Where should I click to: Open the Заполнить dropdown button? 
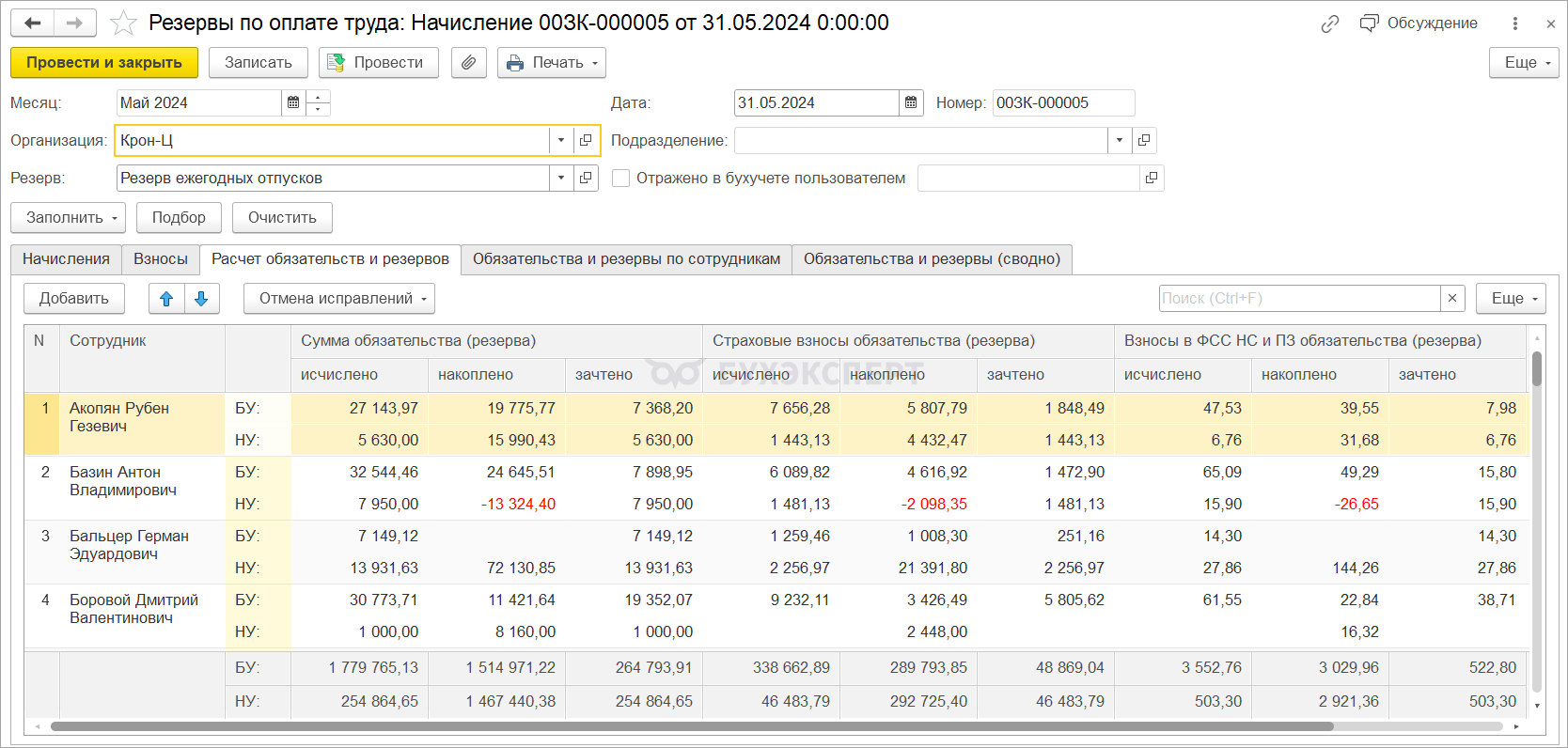point(68,217)
